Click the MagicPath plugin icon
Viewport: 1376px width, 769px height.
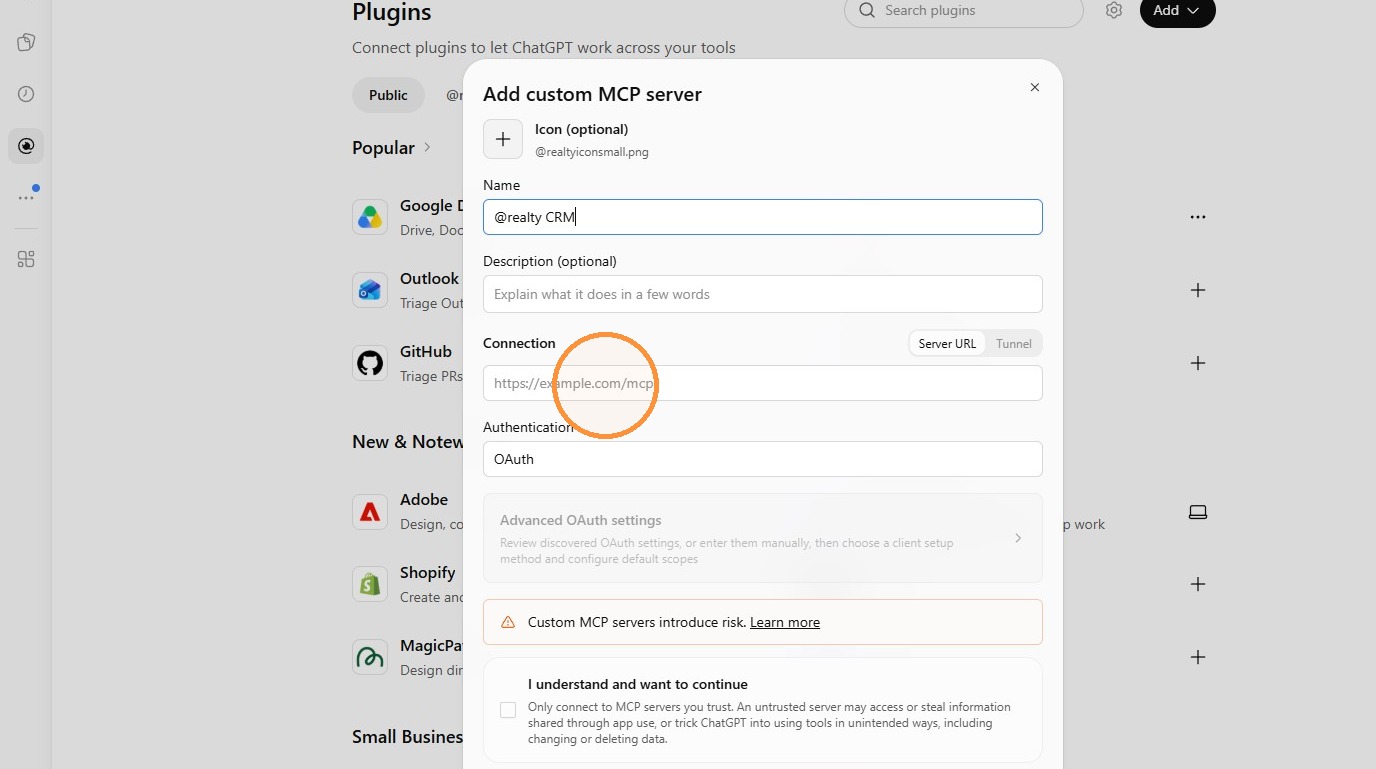tap(370, 657)
